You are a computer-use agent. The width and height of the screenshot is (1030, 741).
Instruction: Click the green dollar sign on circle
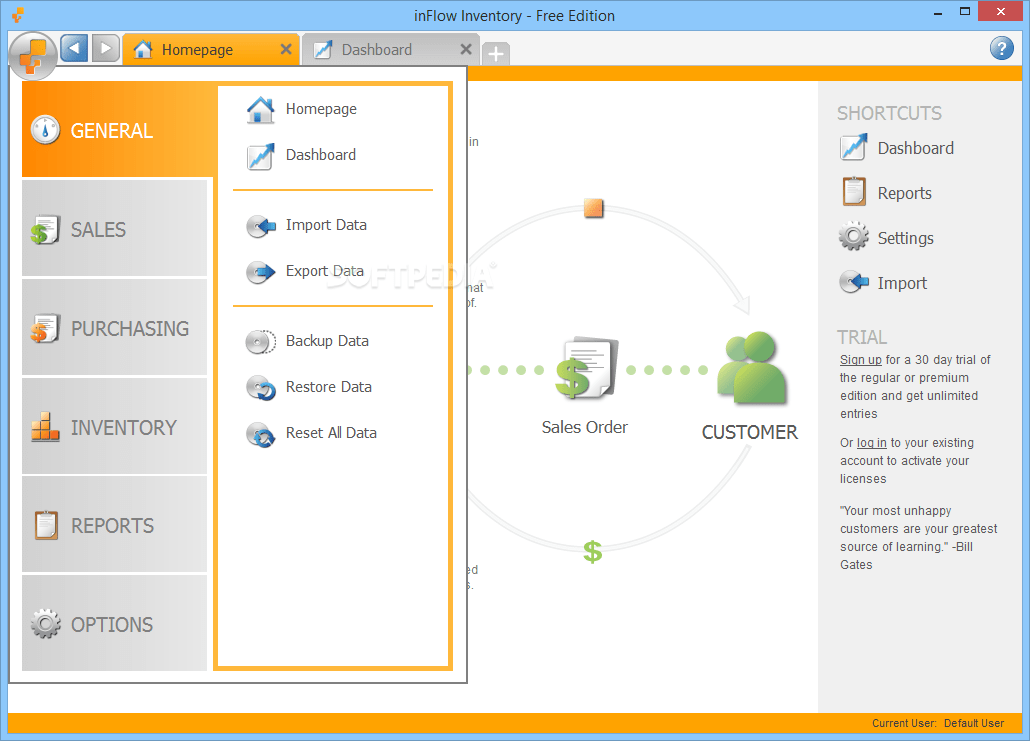(593, 552)
